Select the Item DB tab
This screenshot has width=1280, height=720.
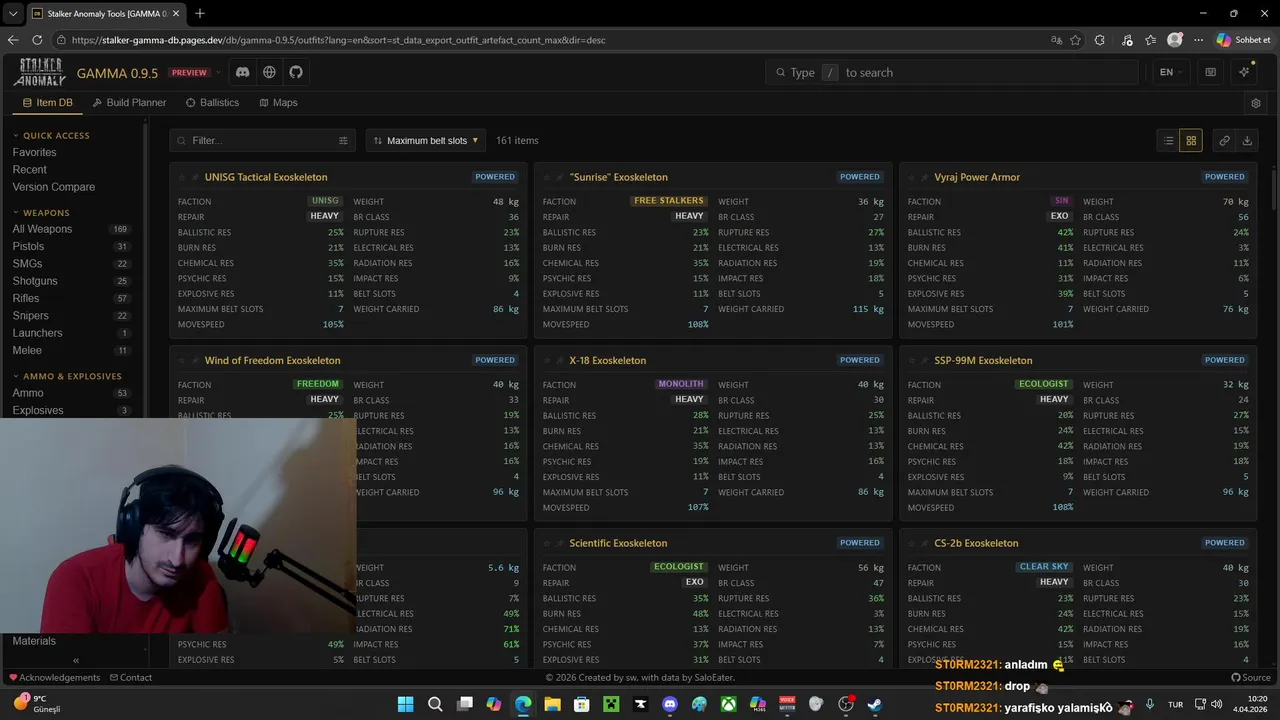47,103
